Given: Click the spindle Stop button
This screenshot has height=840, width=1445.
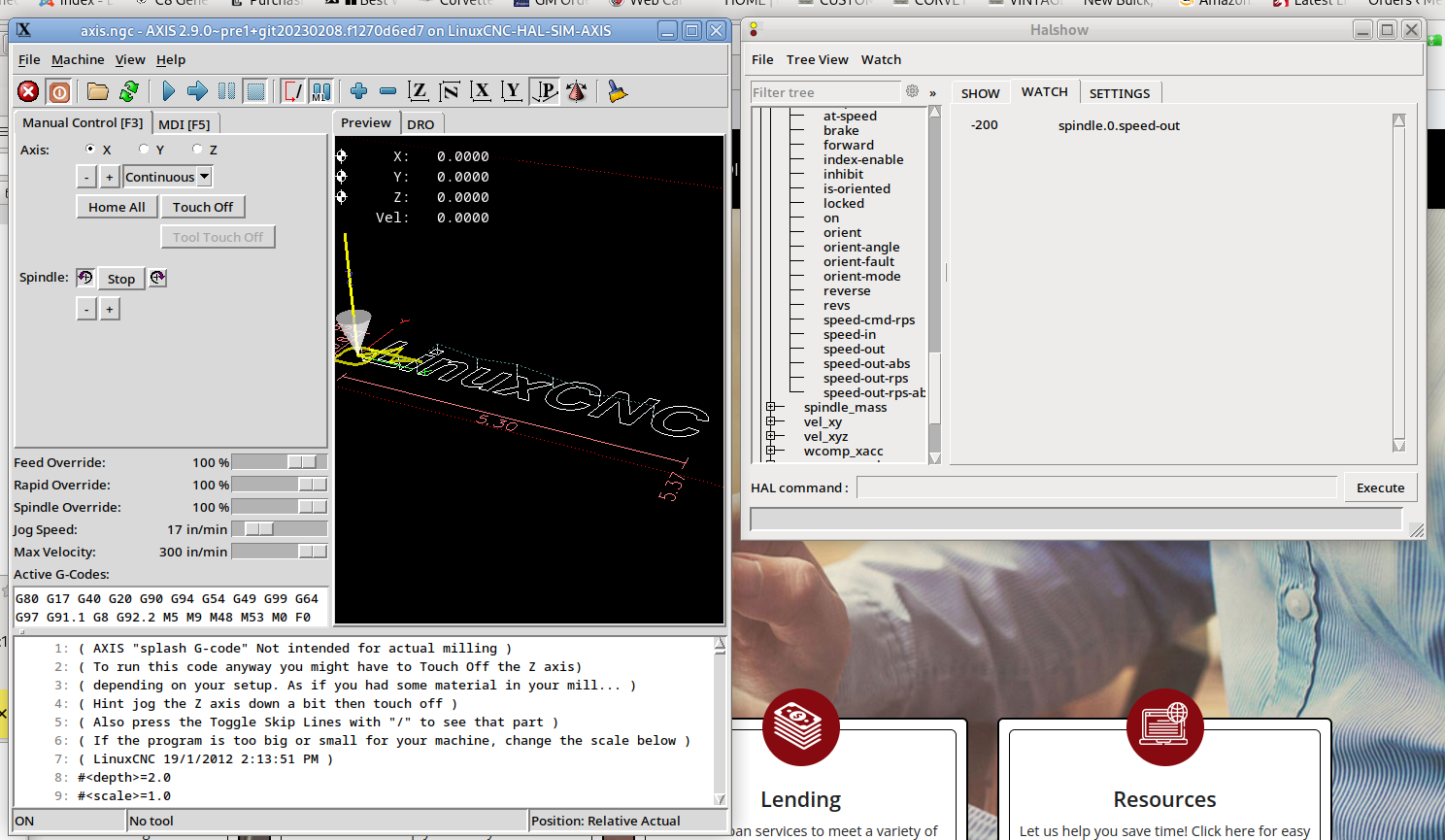Looking at the screenshot, I should (121, 279).
